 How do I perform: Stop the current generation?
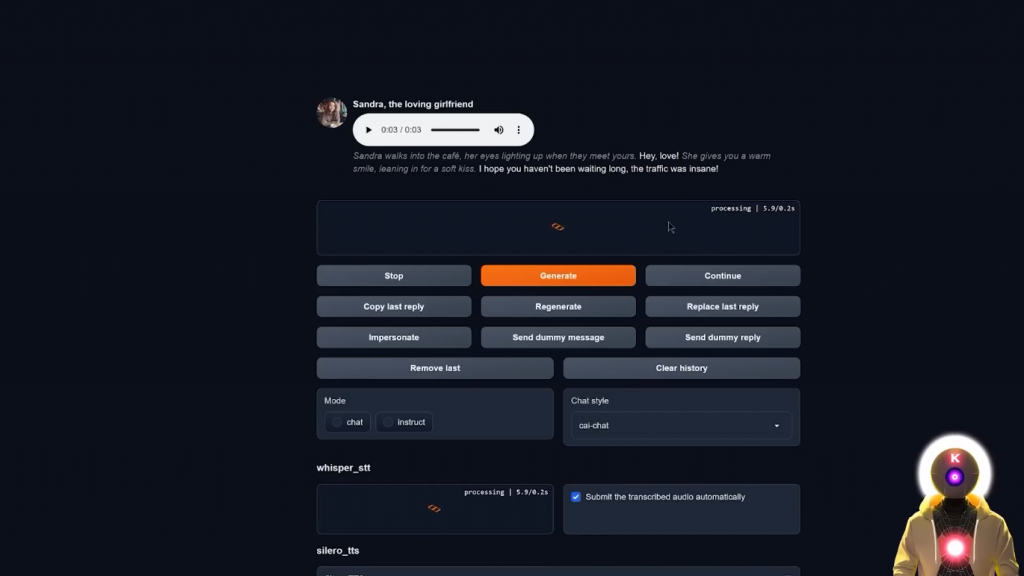click(394, 276)
